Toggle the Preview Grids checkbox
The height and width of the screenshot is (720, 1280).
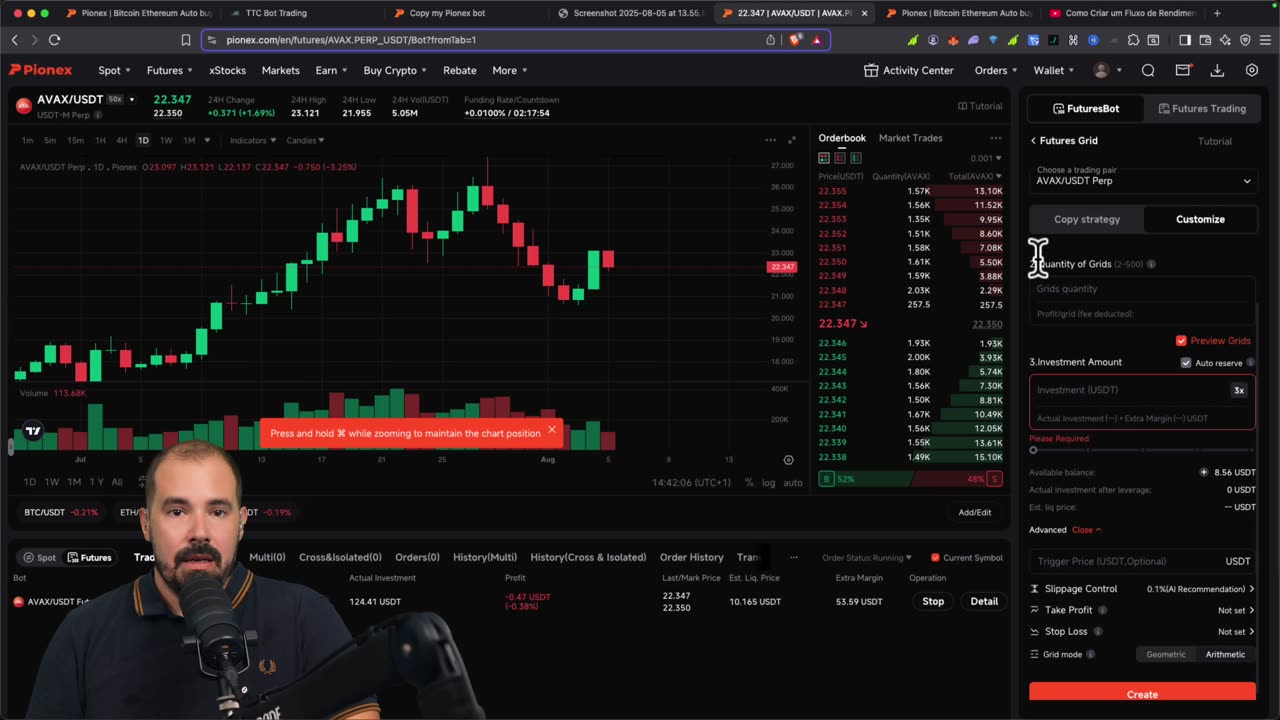click(1181, 341)
